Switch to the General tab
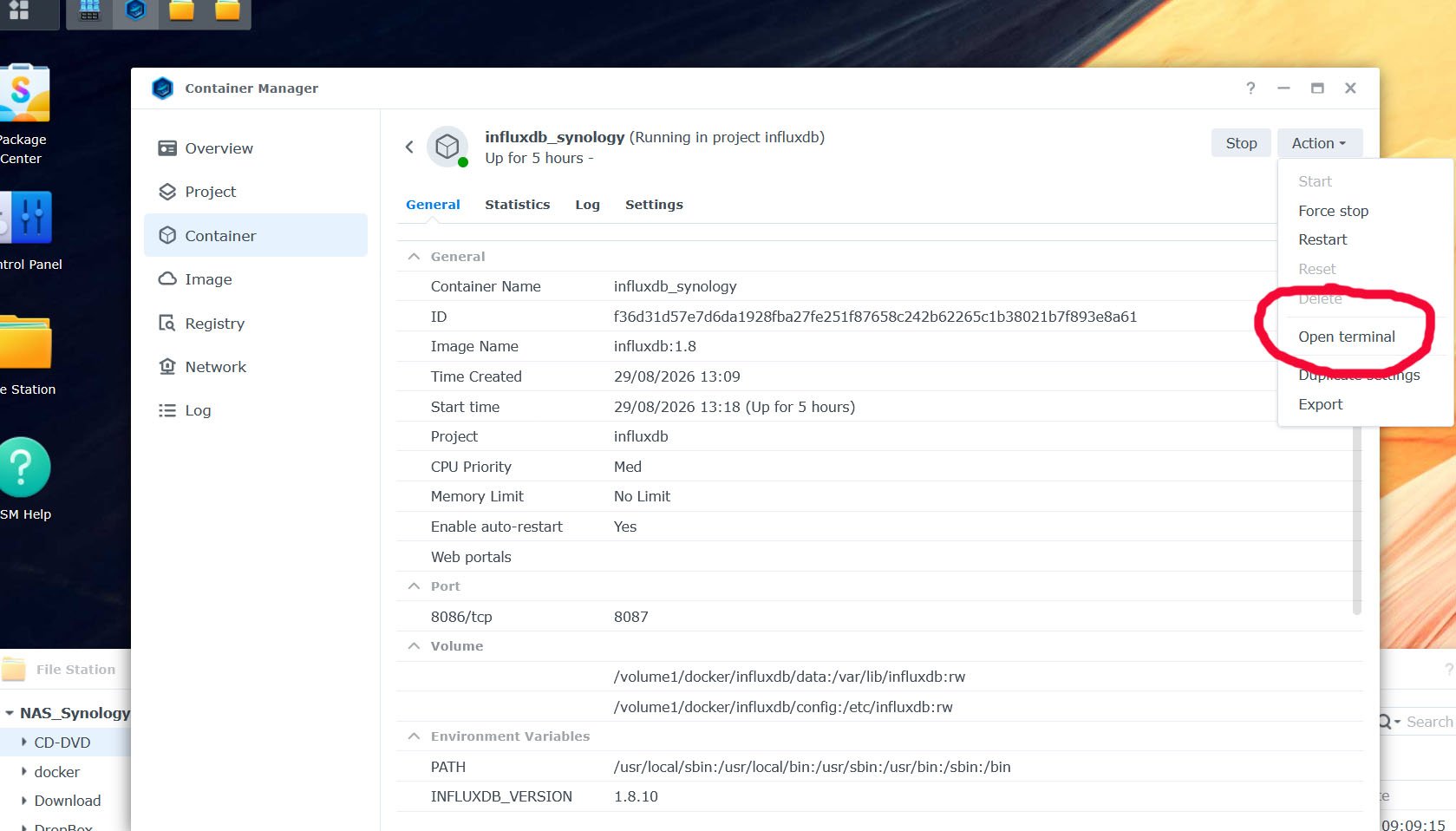Viewport: 1456px width, 831px height. 433,205
